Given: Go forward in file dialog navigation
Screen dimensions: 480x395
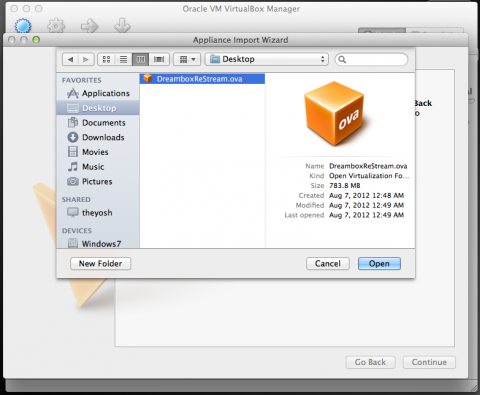Looking at the screenshot, I should pyautogui.click(x=86, y=59).
